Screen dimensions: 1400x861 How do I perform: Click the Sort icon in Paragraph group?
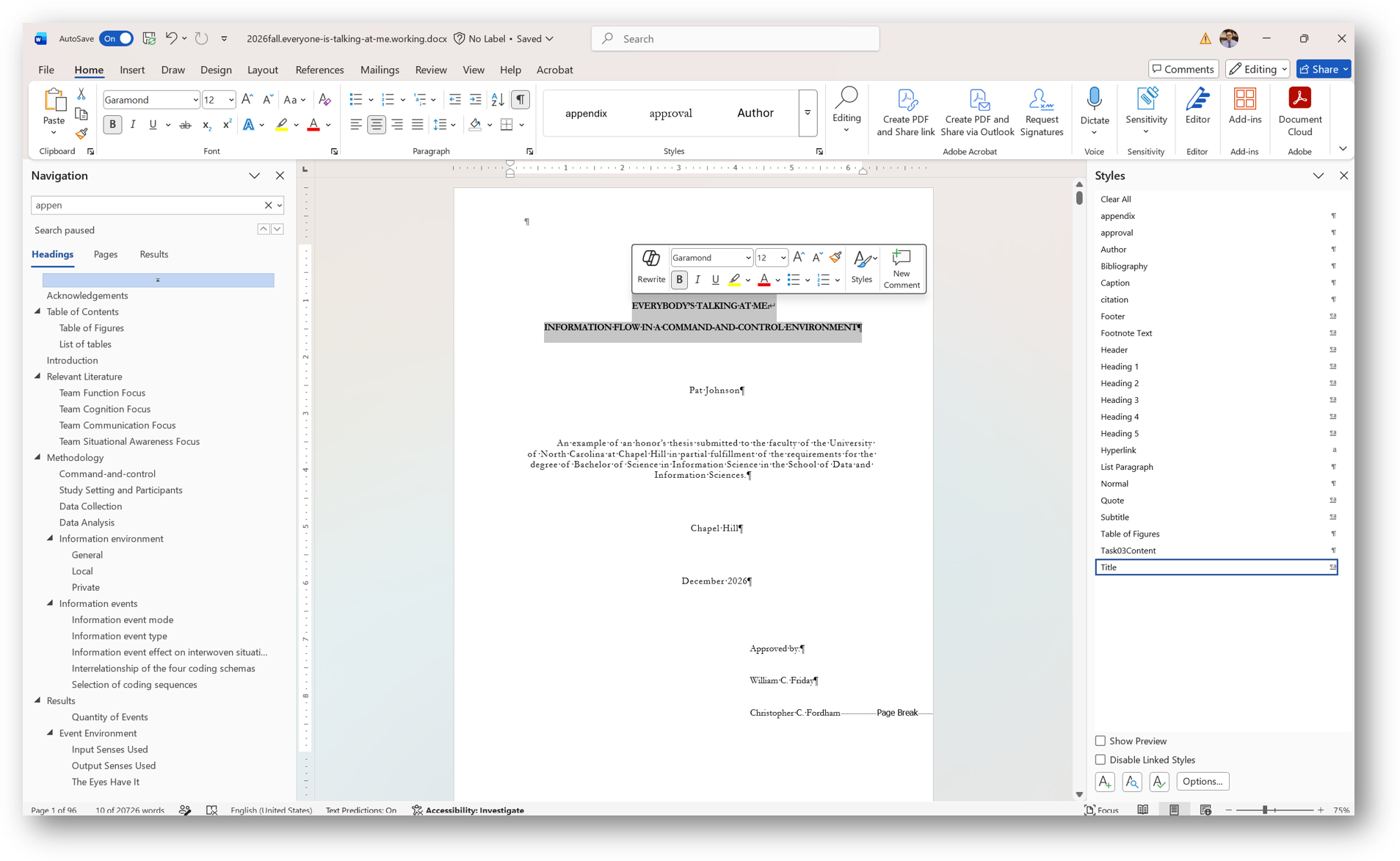pos(498,100)
